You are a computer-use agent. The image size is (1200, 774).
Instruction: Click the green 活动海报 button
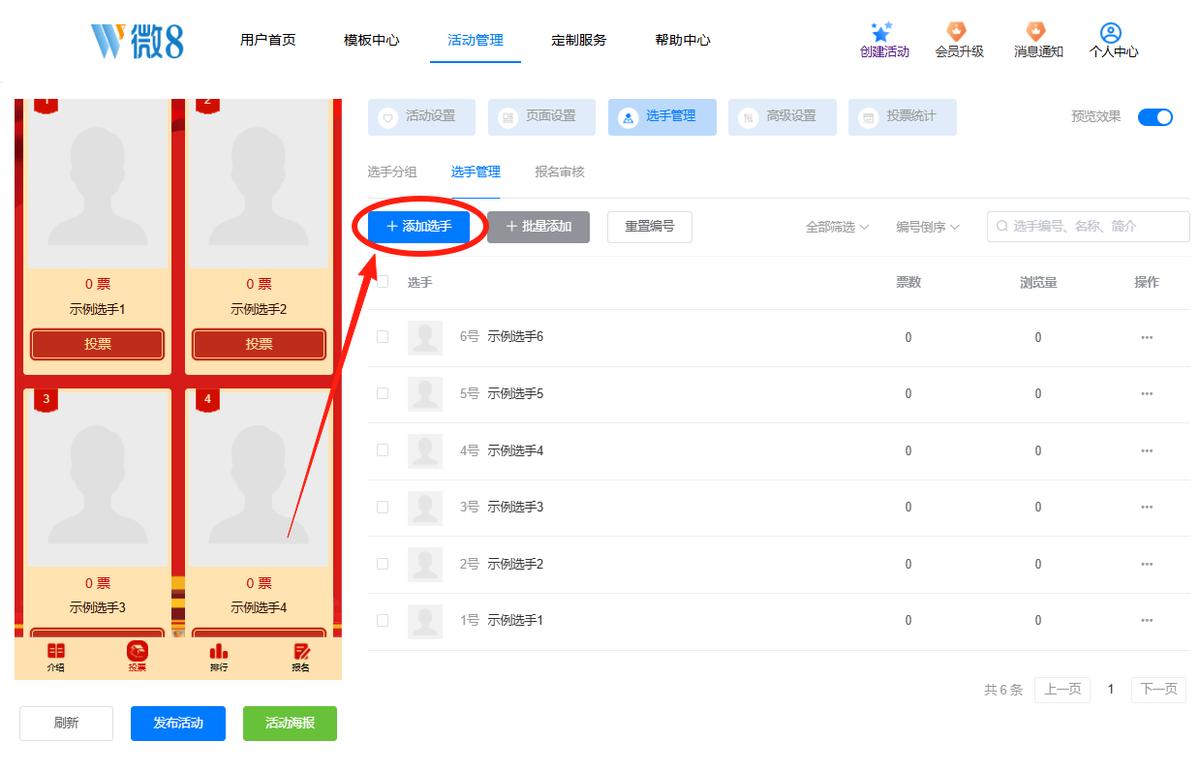pyautogui.click(x=290, y=723)
